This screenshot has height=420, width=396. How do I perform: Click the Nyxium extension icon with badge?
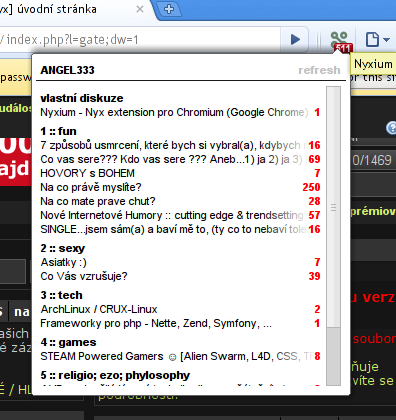click(340, 41)
